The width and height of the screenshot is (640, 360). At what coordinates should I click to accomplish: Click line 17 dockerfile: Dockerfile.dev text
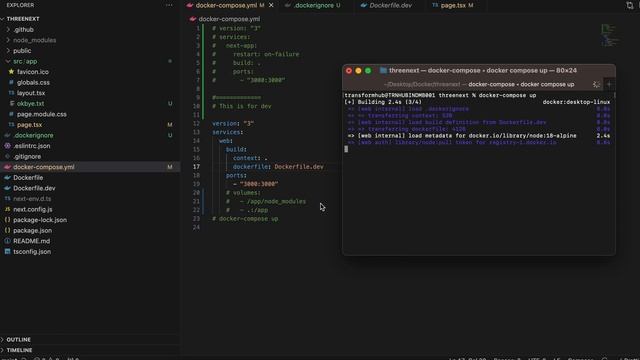(278, 167)
